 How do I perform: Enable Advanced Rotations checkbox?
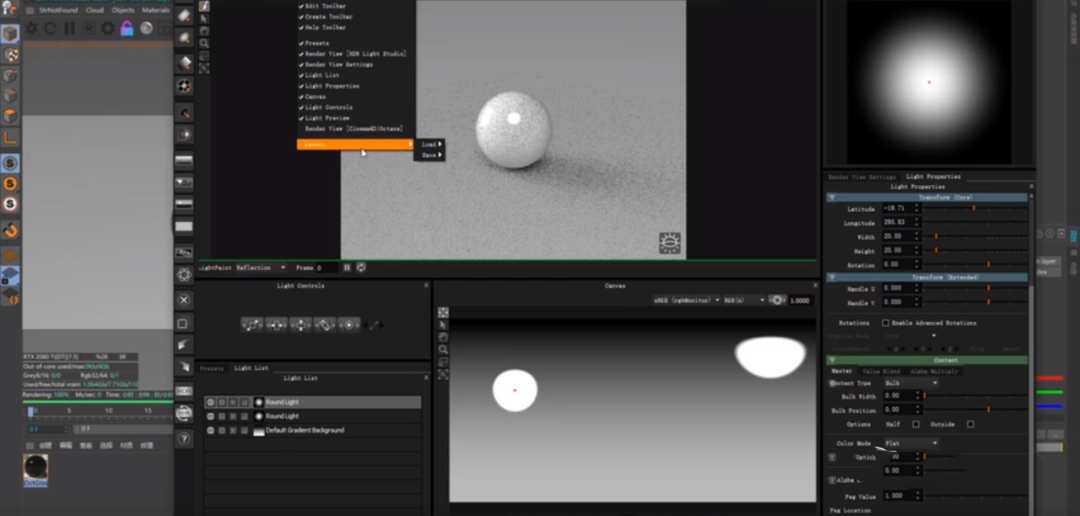886,323
